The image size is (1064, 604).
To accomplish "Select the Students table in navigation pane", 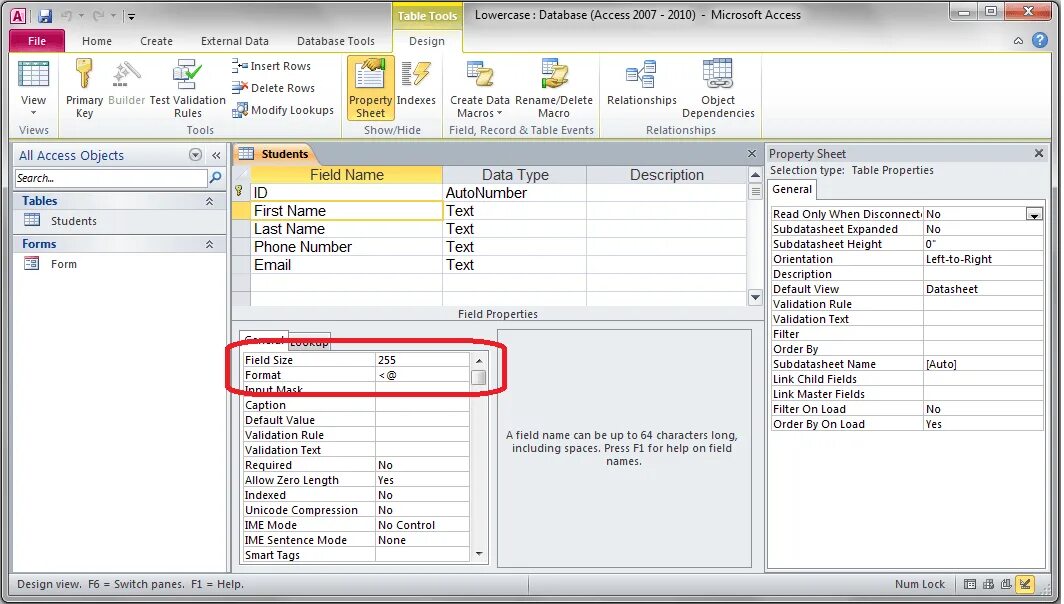I will tap(73, 221).
